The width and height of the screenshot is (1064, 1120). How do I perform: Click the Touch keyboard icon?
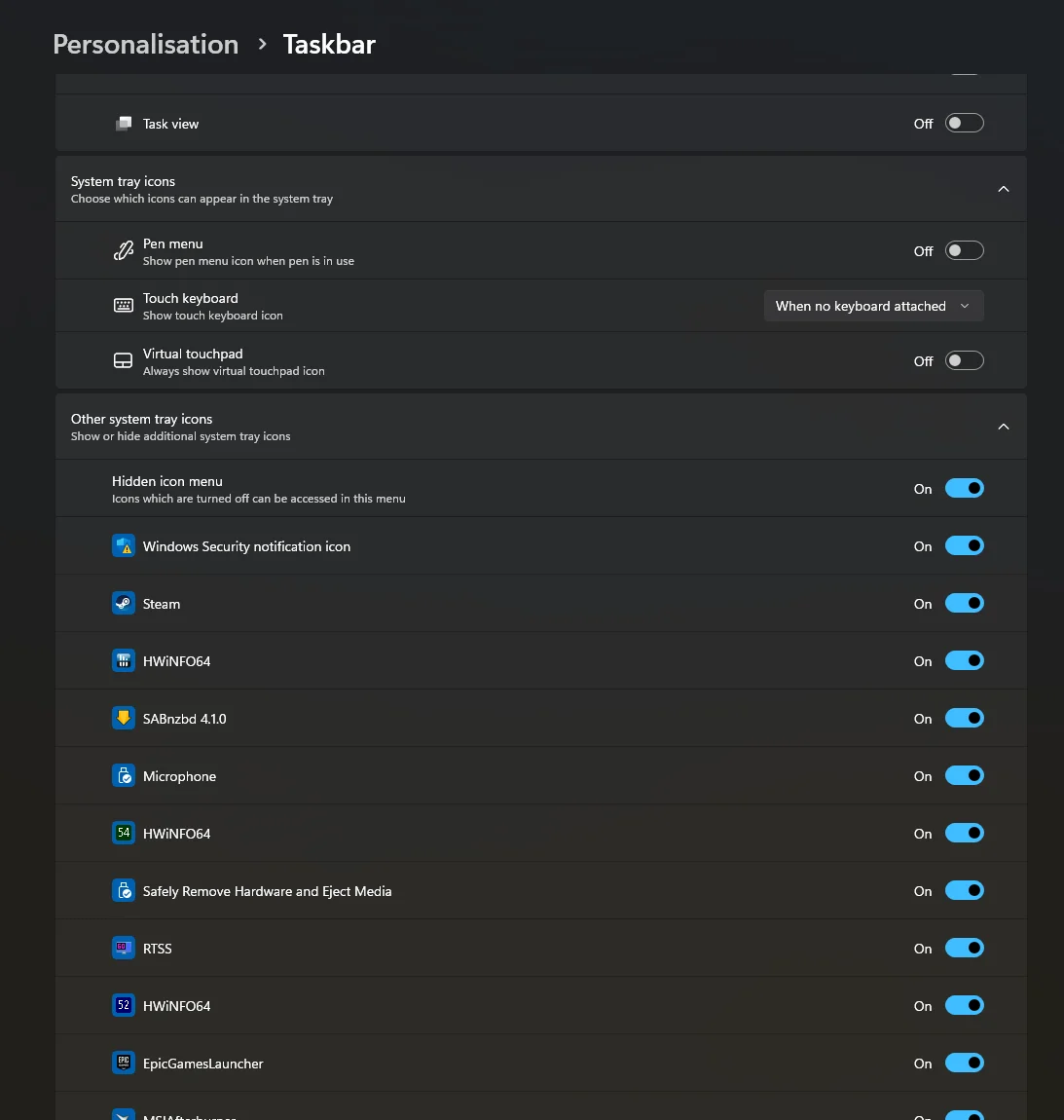(124, 306)
